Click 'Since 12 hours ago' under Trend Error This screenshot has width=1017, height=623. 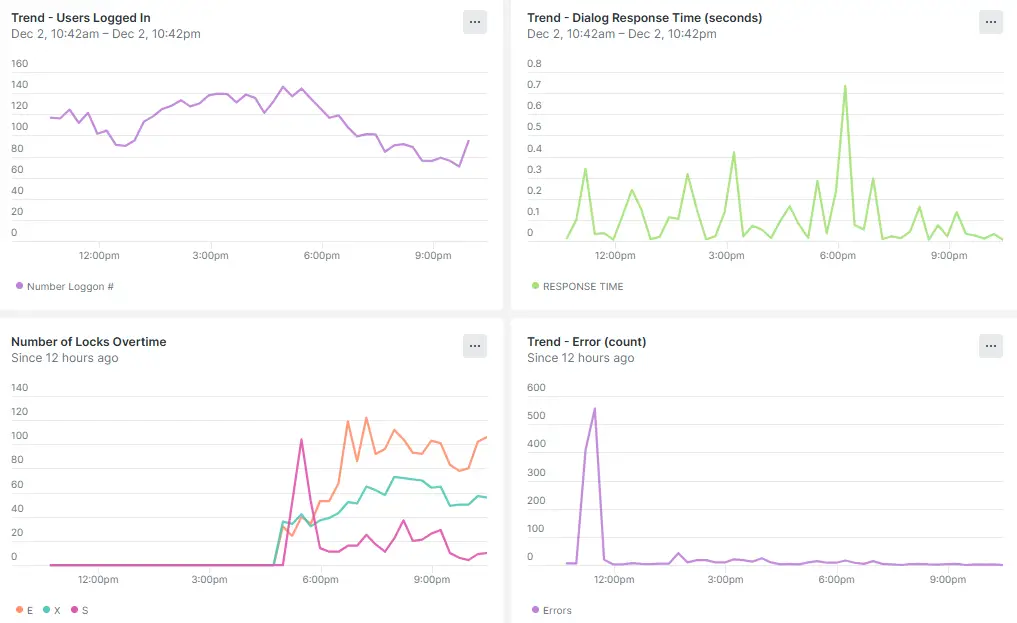click(580, 358)
